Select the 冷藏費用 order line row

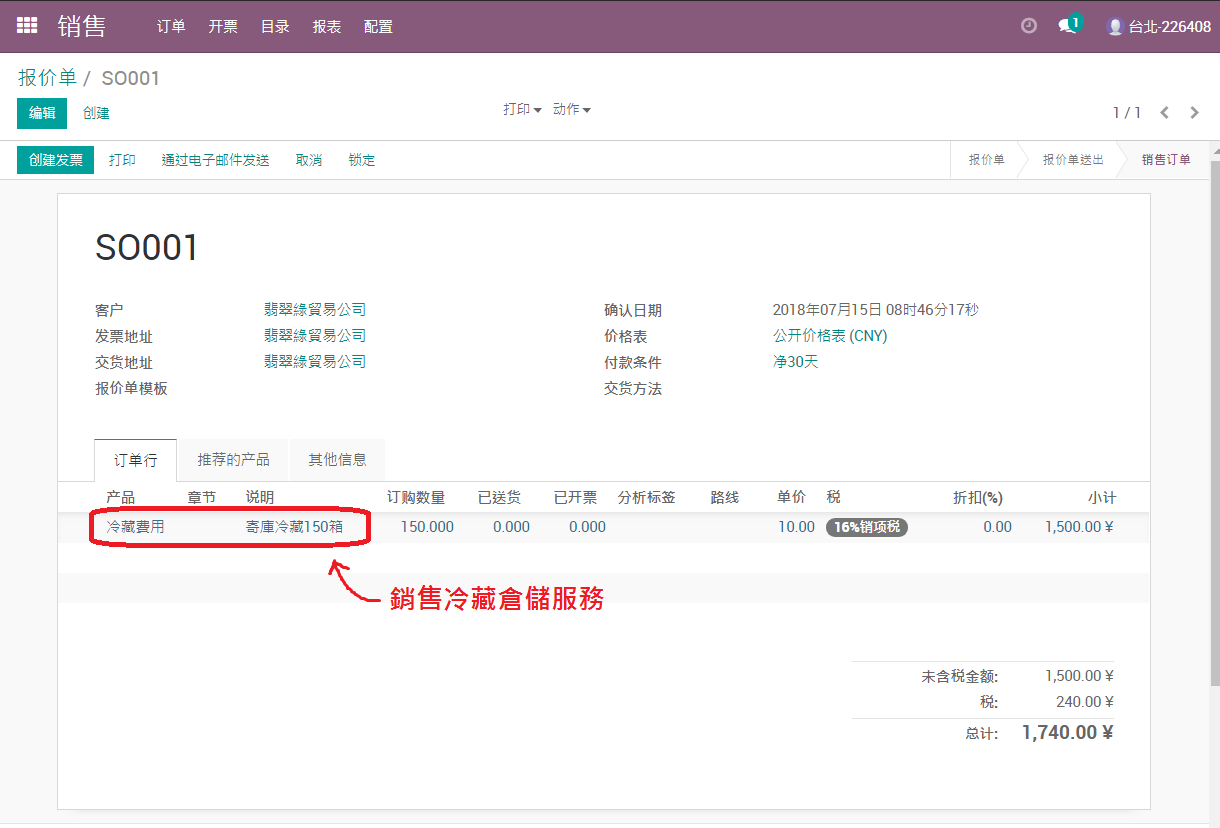pyautogui.click(x=603, y=527)
